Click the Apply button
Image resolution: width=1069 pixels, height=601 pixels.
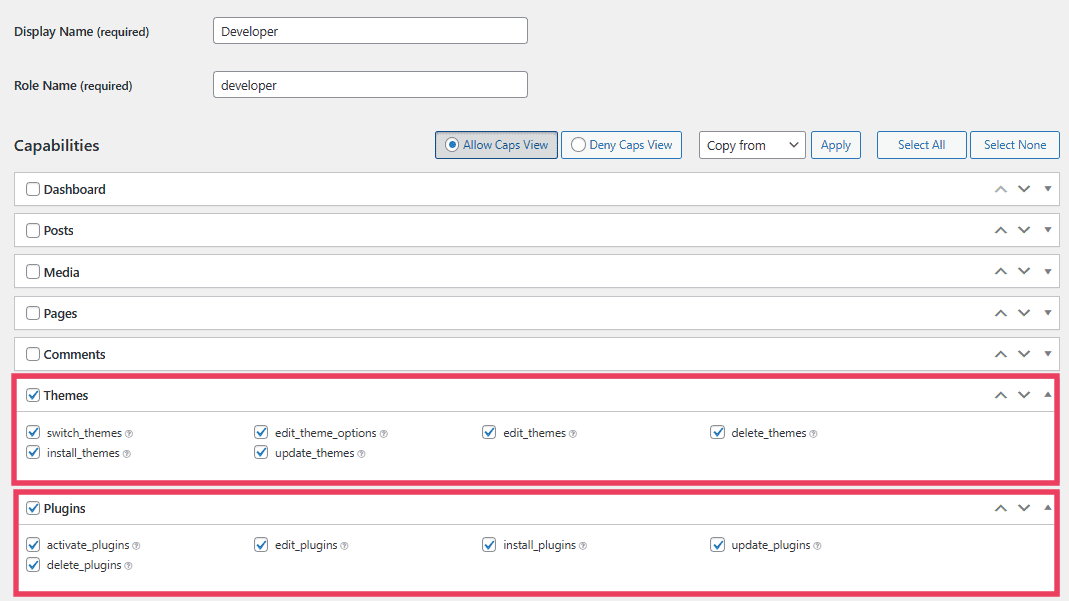pos(836,144)
